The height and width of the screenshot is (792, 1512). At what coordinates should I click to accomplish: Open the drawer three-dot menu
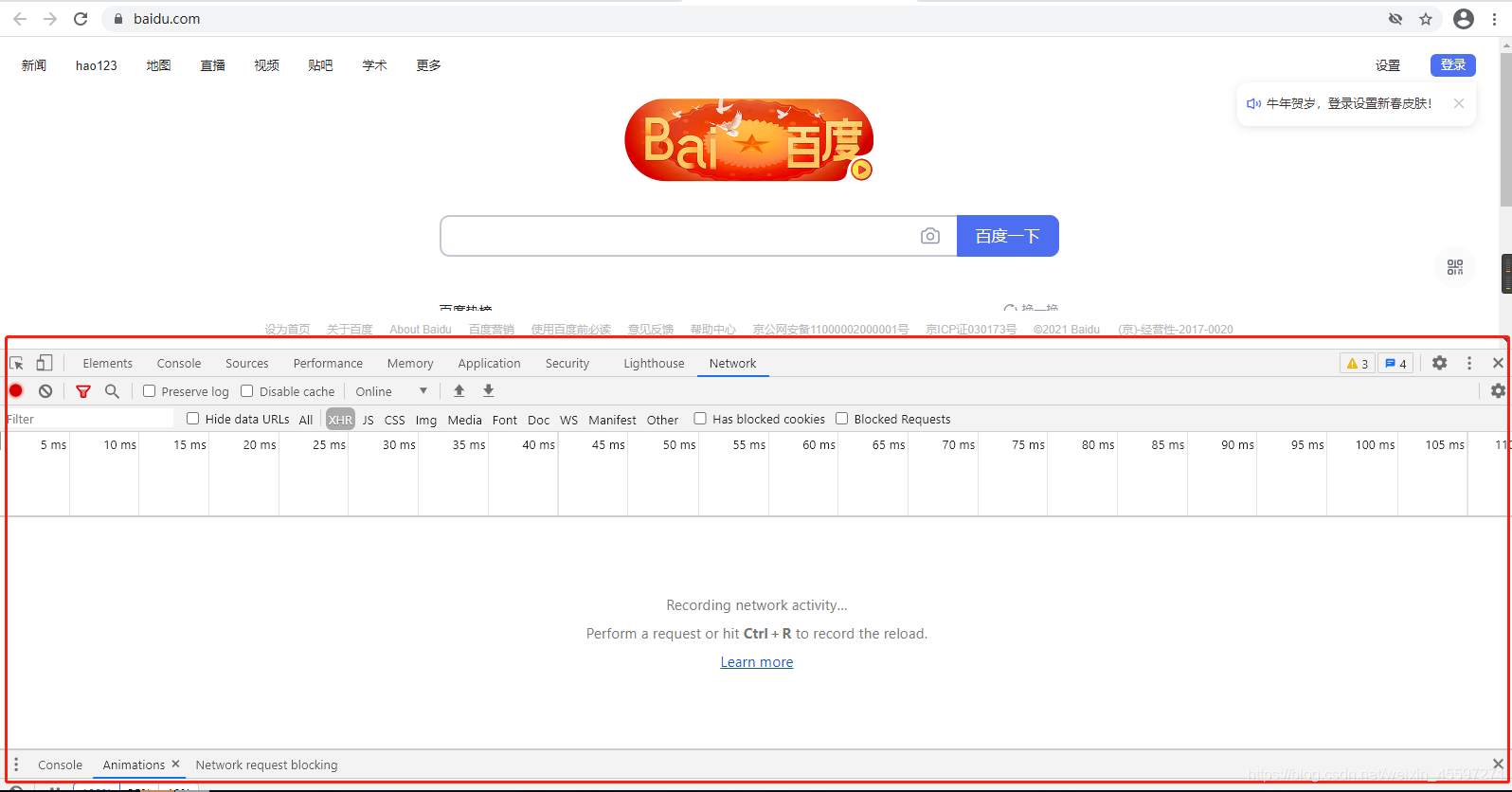coord(16,765)
